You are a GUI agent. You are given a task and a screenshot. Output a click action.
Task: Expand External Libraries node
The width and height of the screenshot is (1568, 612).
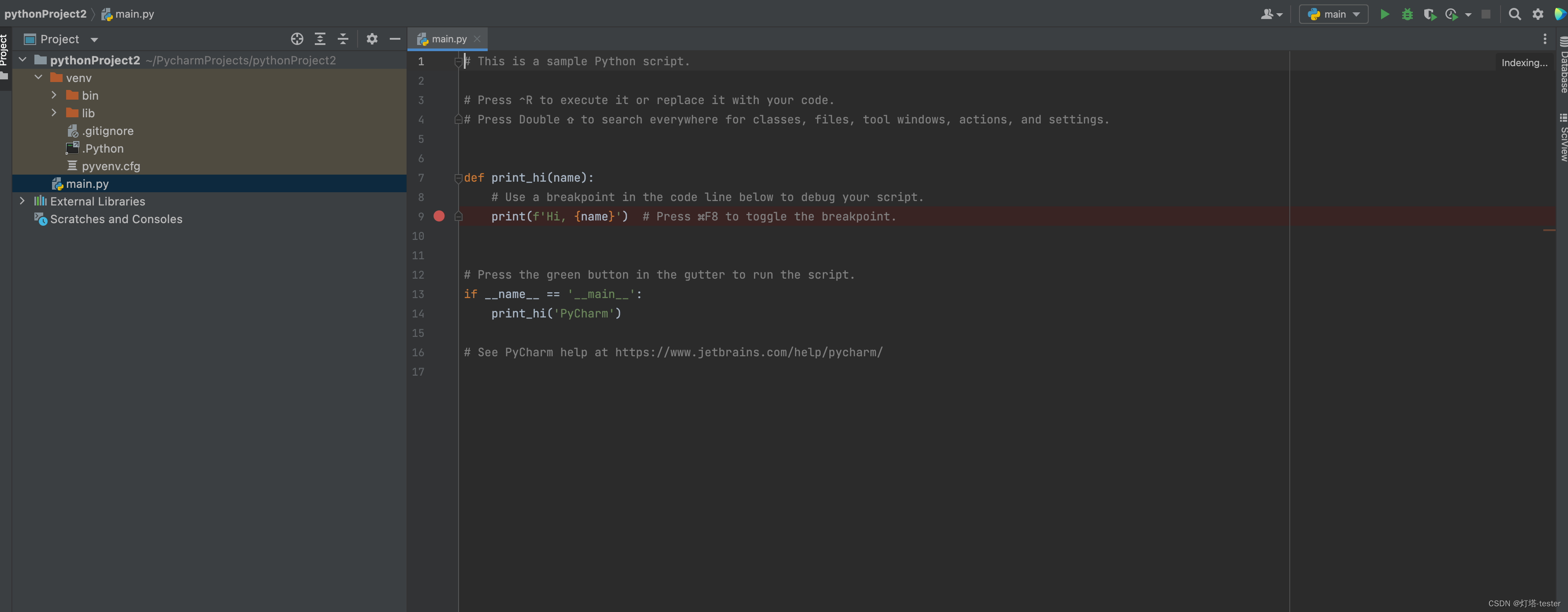point(22,201)
